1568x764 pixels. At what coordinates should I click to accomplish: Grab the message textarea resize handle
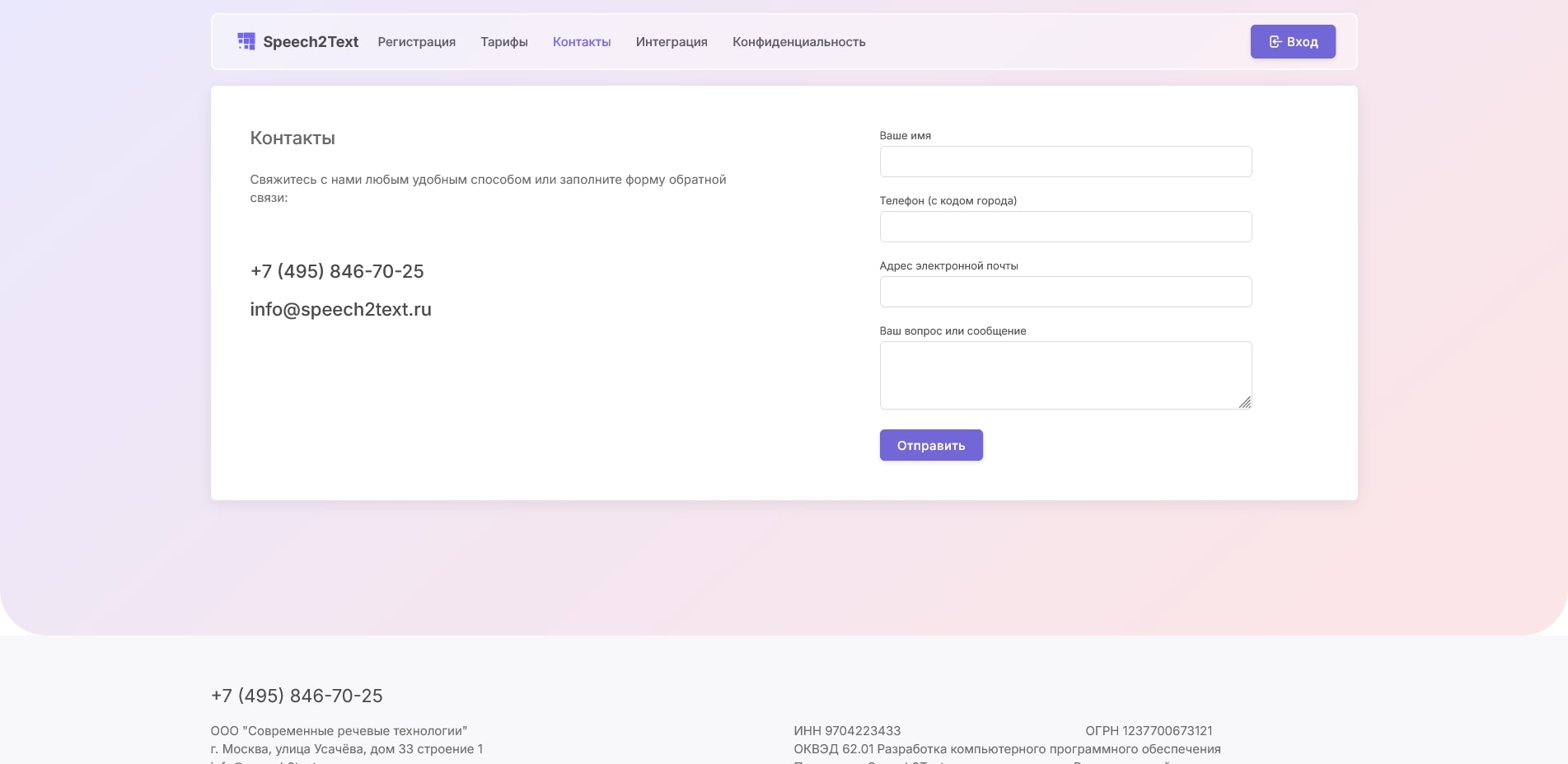1244,402
